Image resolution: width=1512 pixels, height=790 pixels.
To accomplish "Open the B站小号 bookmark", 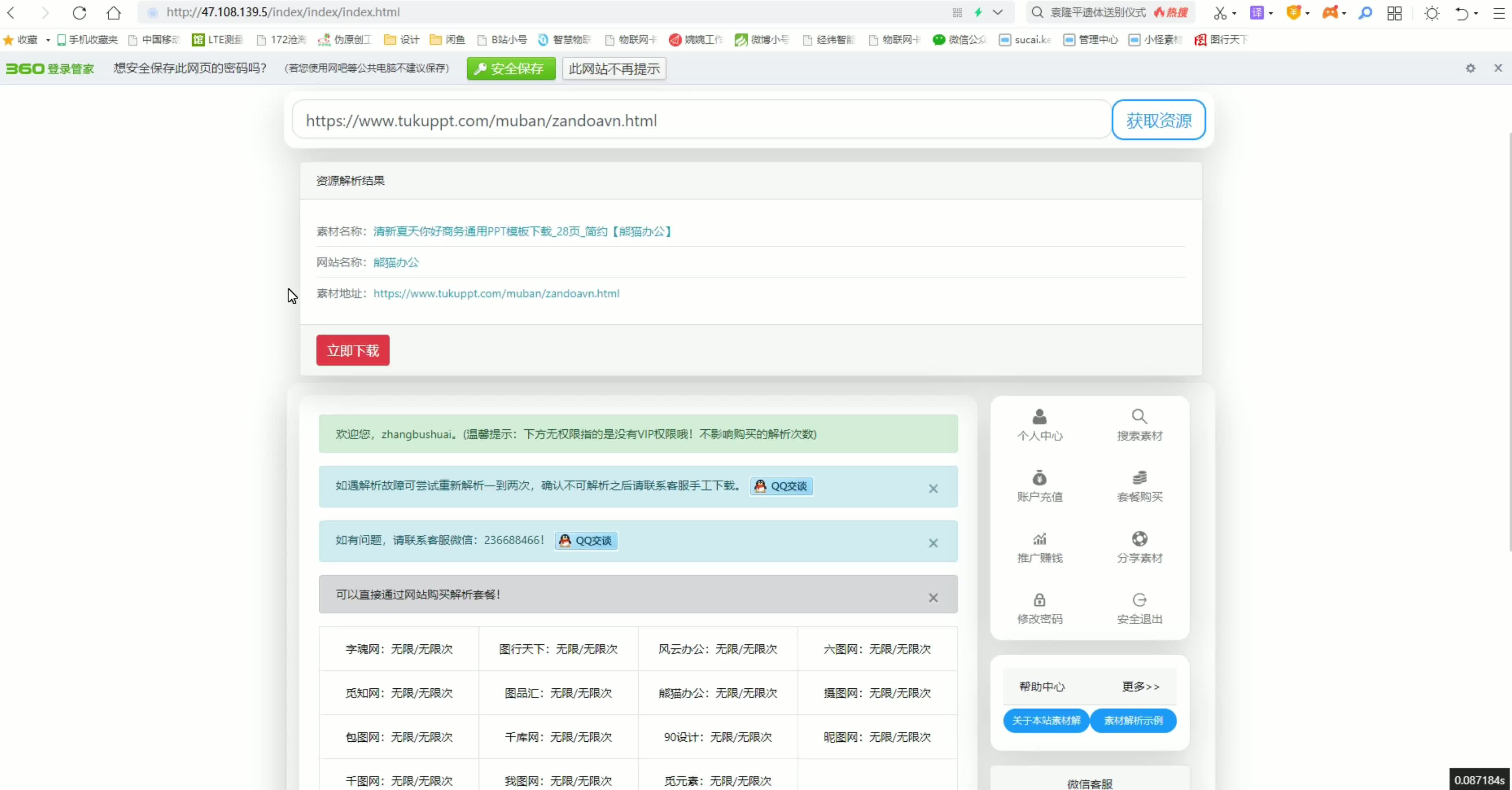I will pos(502,39).
